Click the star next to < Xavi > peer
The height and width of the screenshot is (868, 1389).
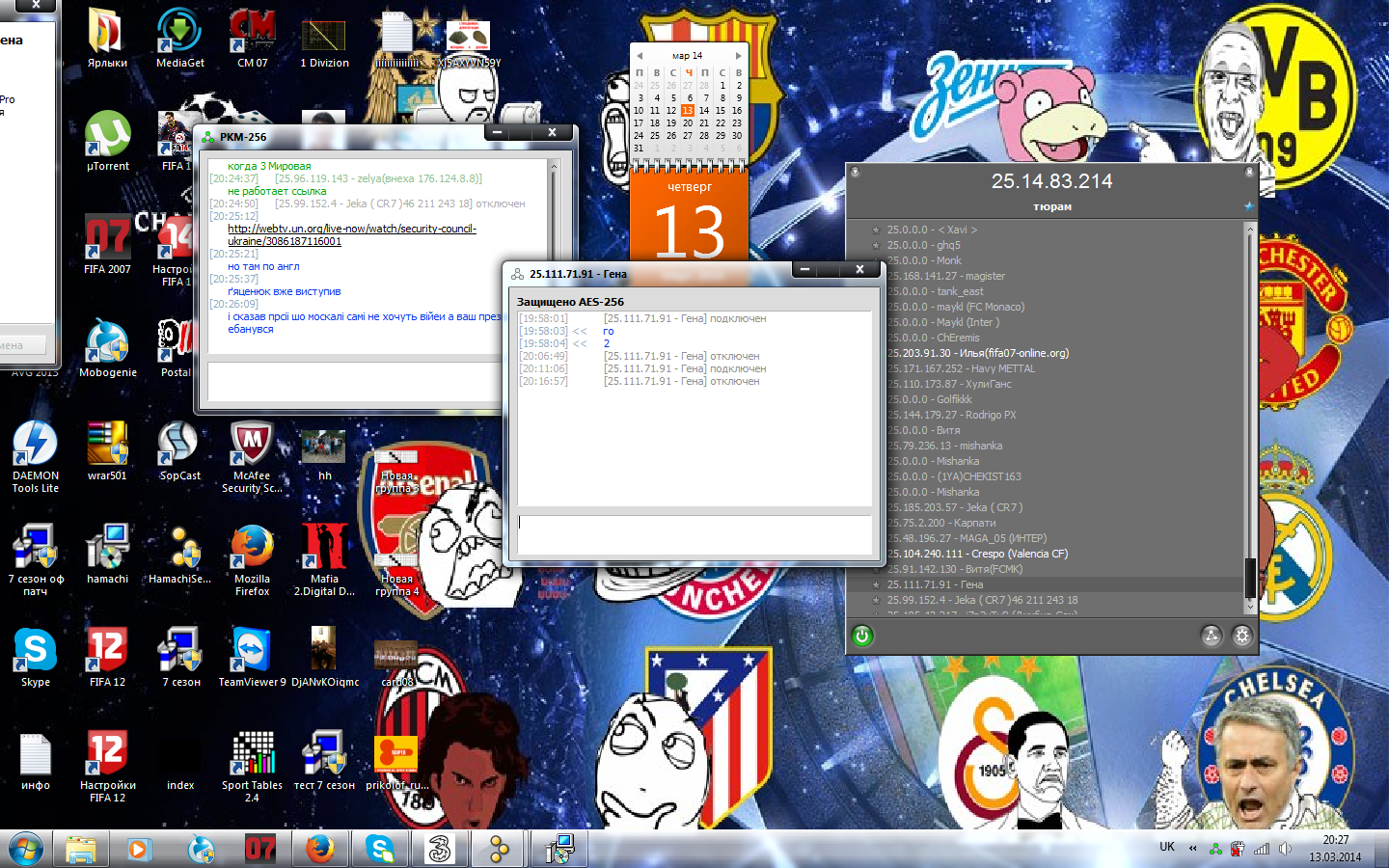coord(876,230)
